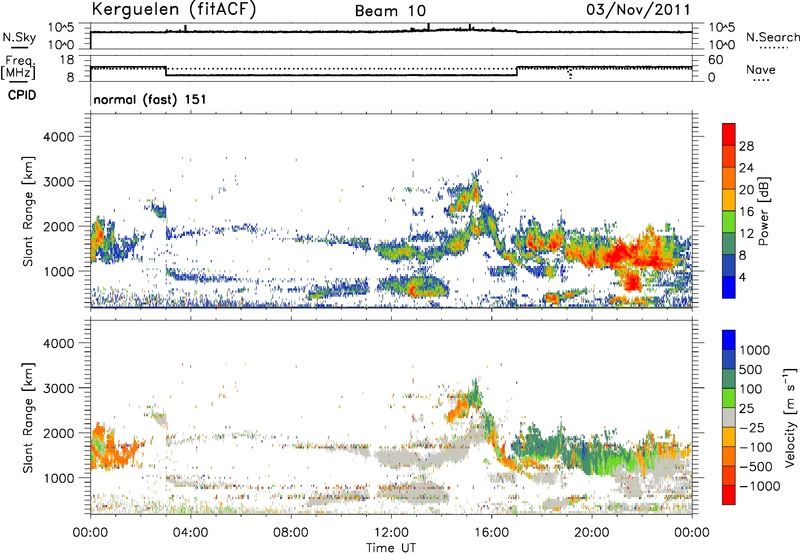The image size is (800, 554).
Task: Pick the top red segment of the Power colorbar
Action: (729, 134)
